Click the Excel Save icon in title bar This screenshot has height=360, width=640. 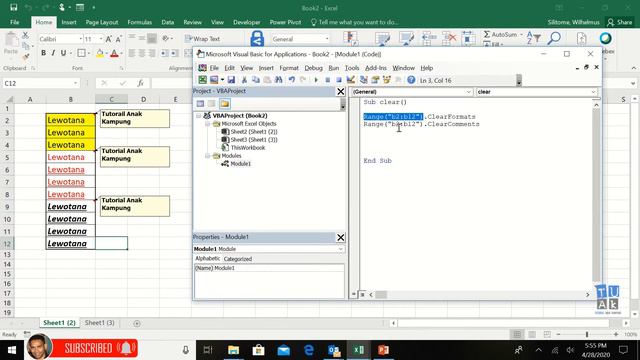pyautogui.click(x=13, y=7)
